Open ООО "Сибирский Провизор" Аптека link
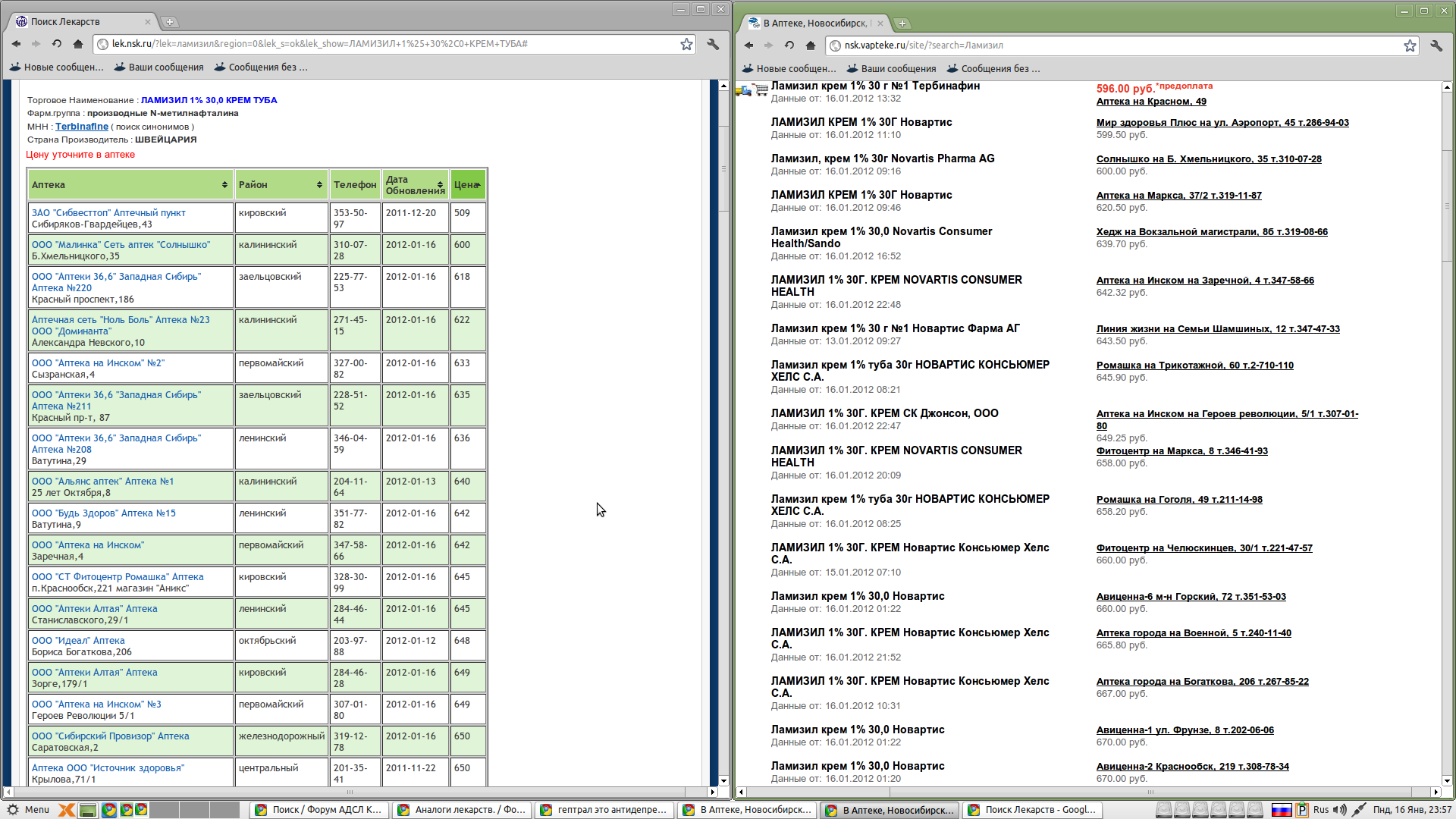This screenshot has height=819, width=1456. click(x=111, y=736)
